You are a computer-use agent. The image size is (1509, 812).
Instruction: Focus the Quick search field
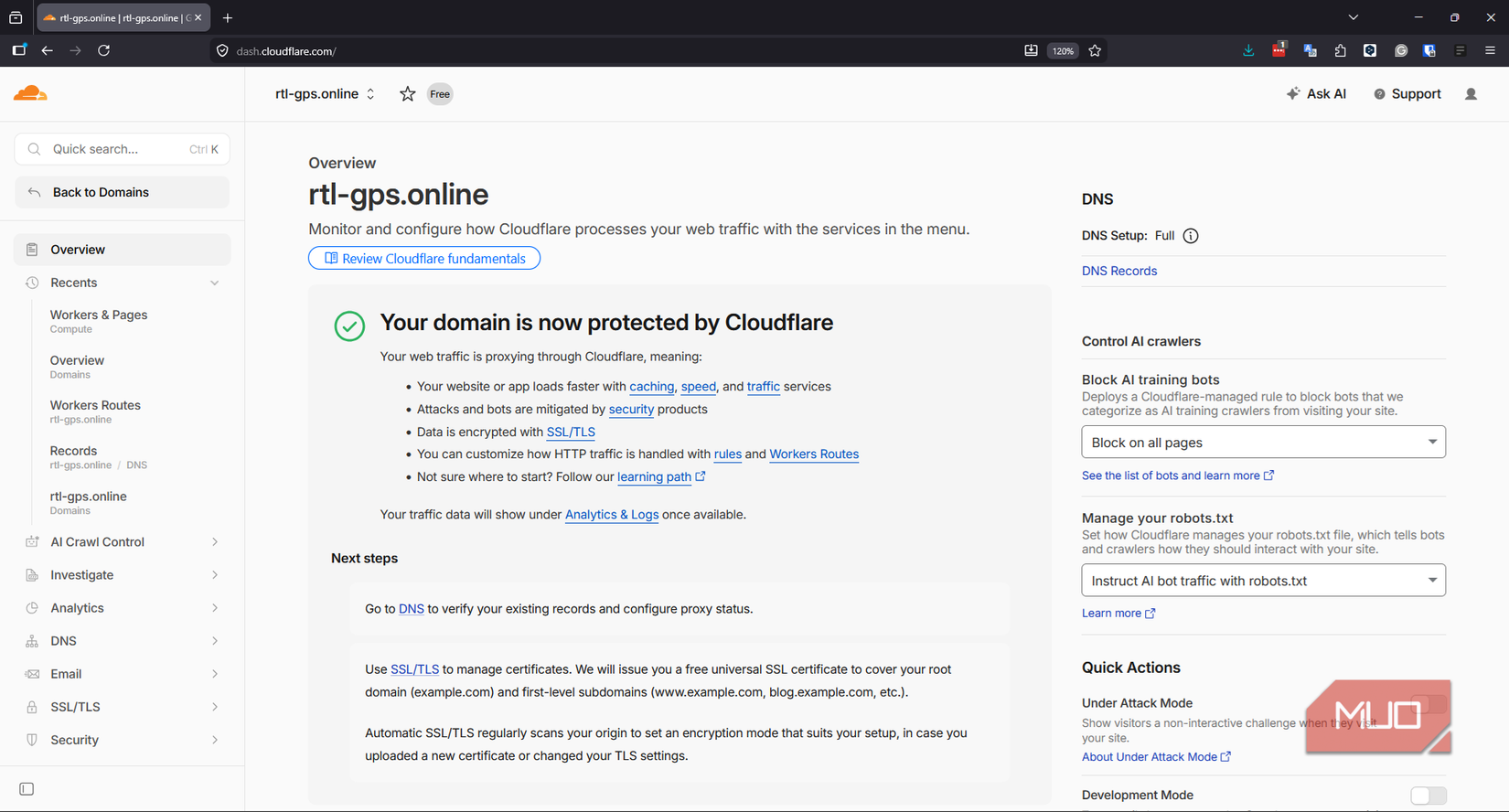point(123,149)
